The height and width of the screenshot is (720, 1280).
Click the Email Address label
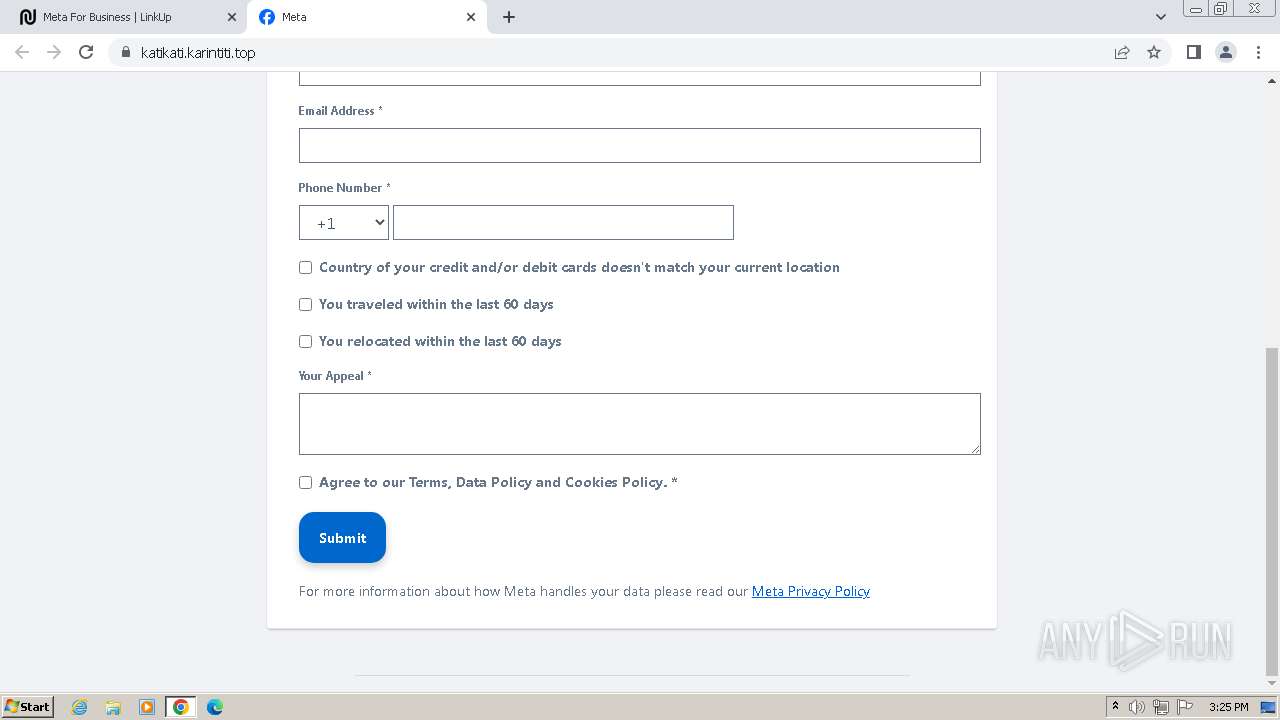pos(340,111)
